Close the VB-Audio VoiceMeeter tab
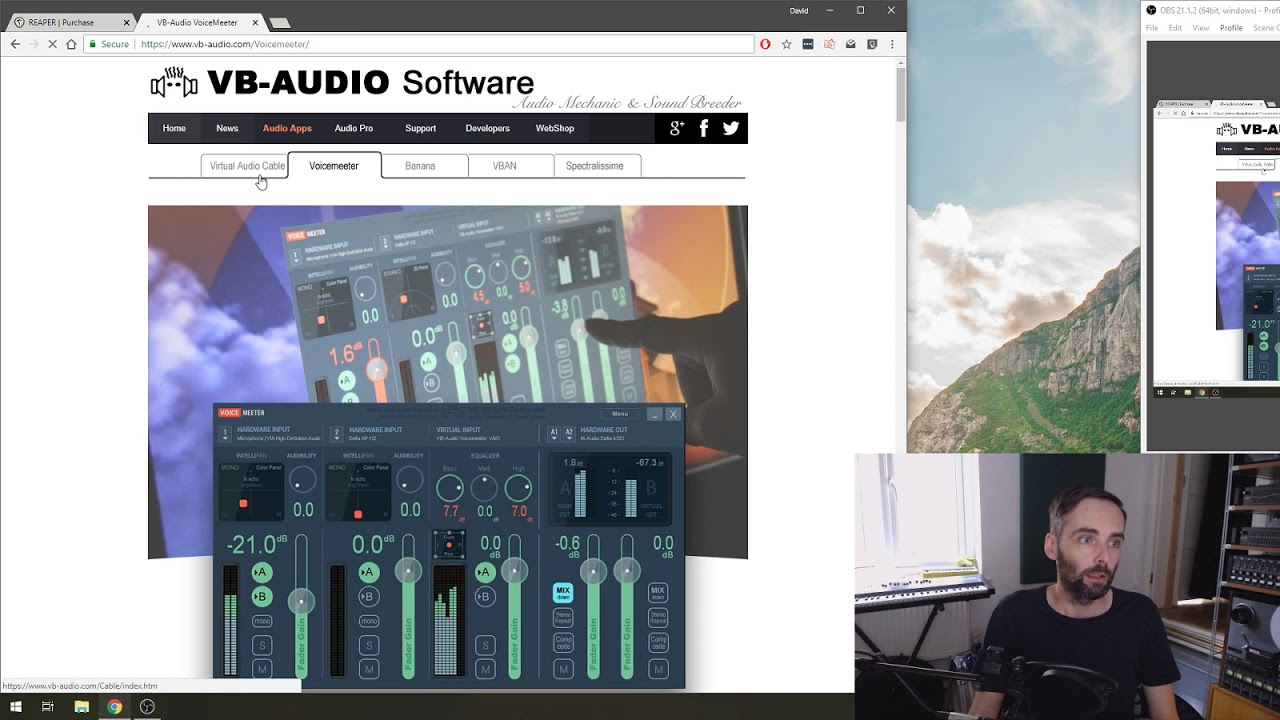Viewport: 1280px width, 720px height. pyautogui.click(x=255, y=22)
